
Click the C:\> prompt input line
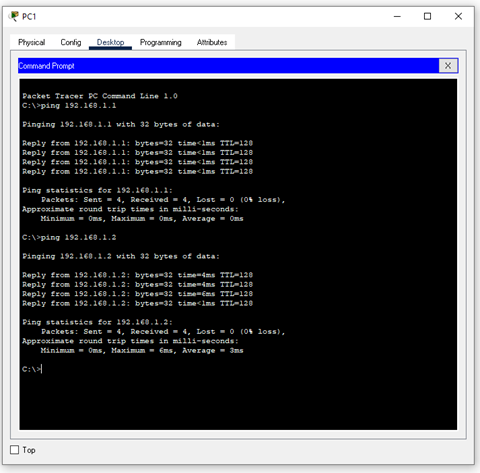(x=32, y=369)
